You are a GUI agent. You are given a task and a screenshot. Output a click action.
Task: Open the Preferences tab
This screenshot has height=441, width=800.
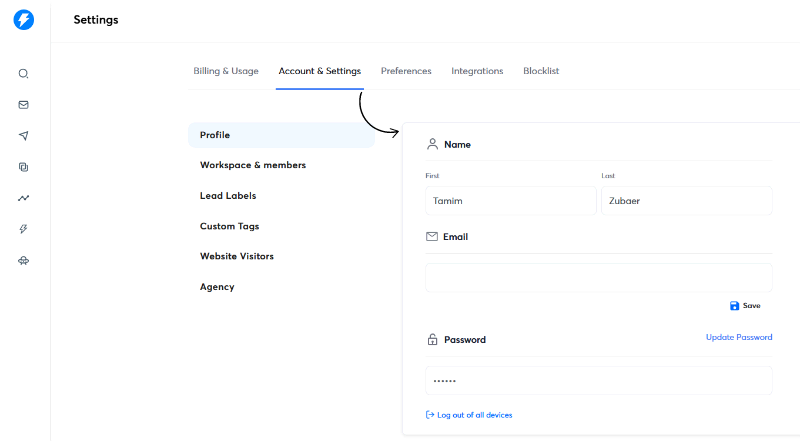[406, 71]
